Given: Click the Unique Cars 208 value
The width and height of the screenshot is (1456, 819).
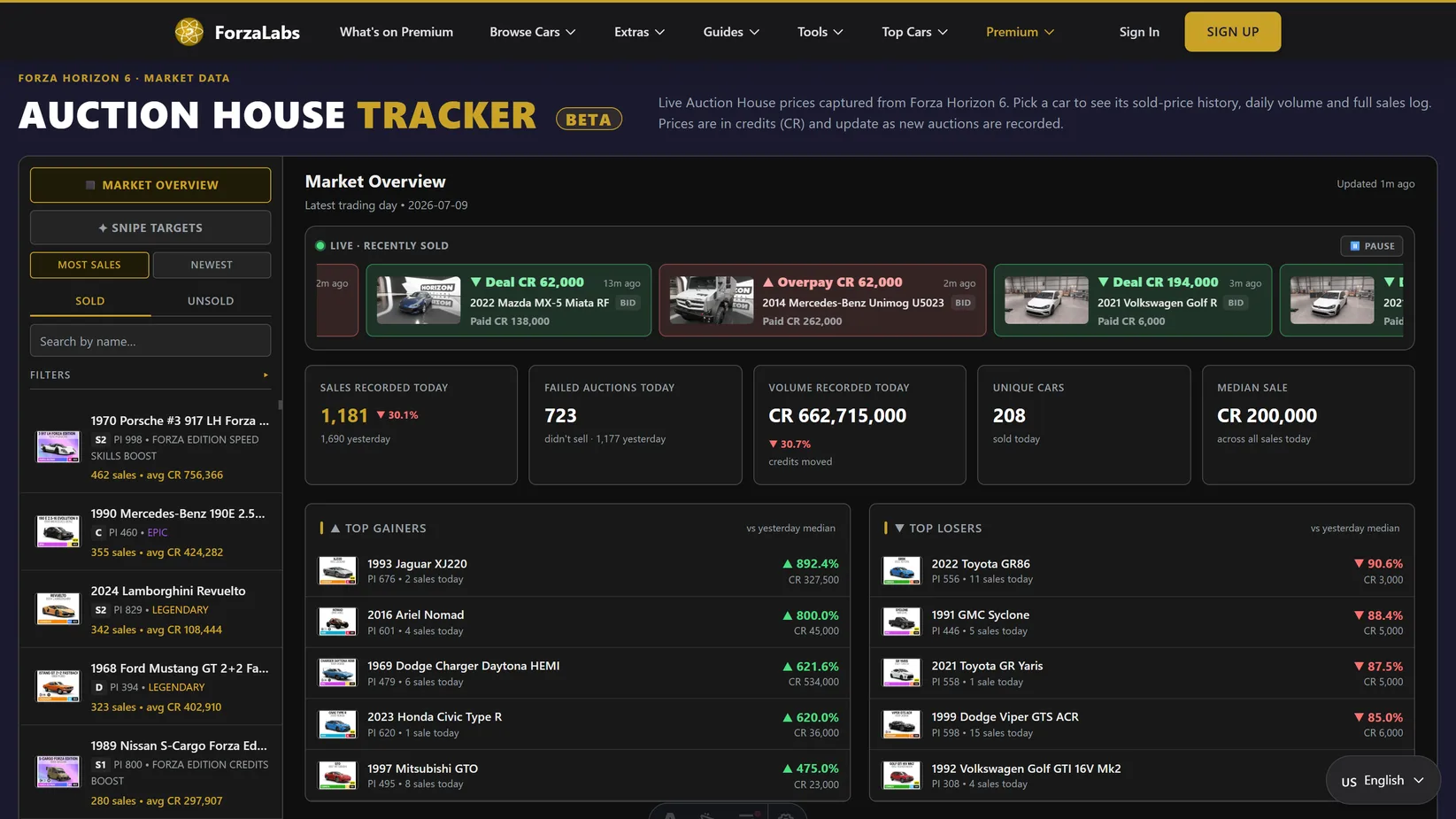Looking at the screenshot, I should click(x=1009, y=416).
